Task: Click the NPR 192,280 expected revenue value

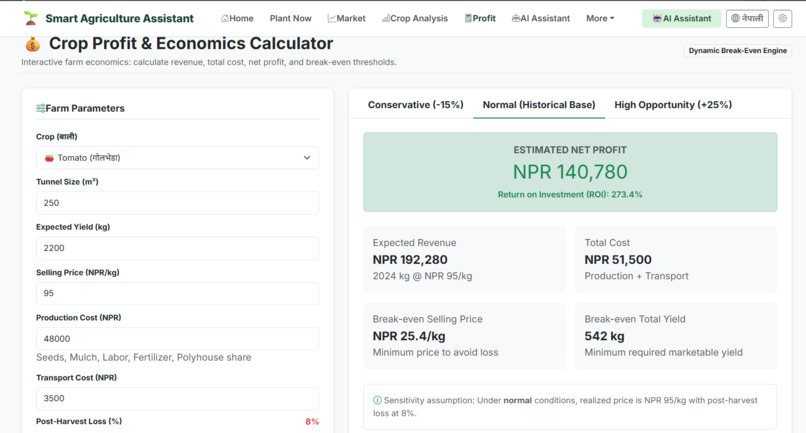Action: (410, 260)
